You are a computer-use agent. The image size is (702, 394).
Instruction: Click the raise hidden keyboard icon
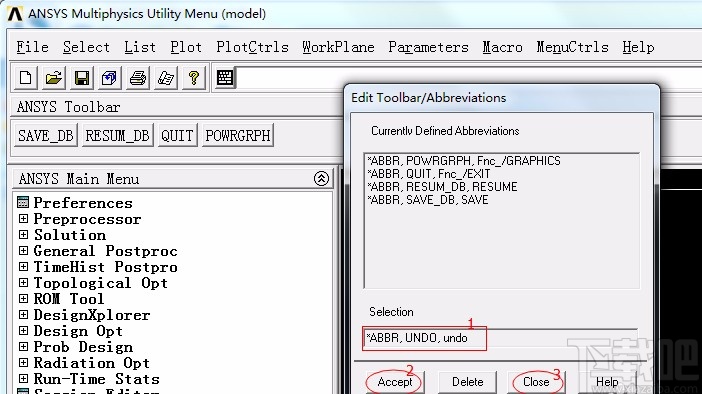click(224, 78)
